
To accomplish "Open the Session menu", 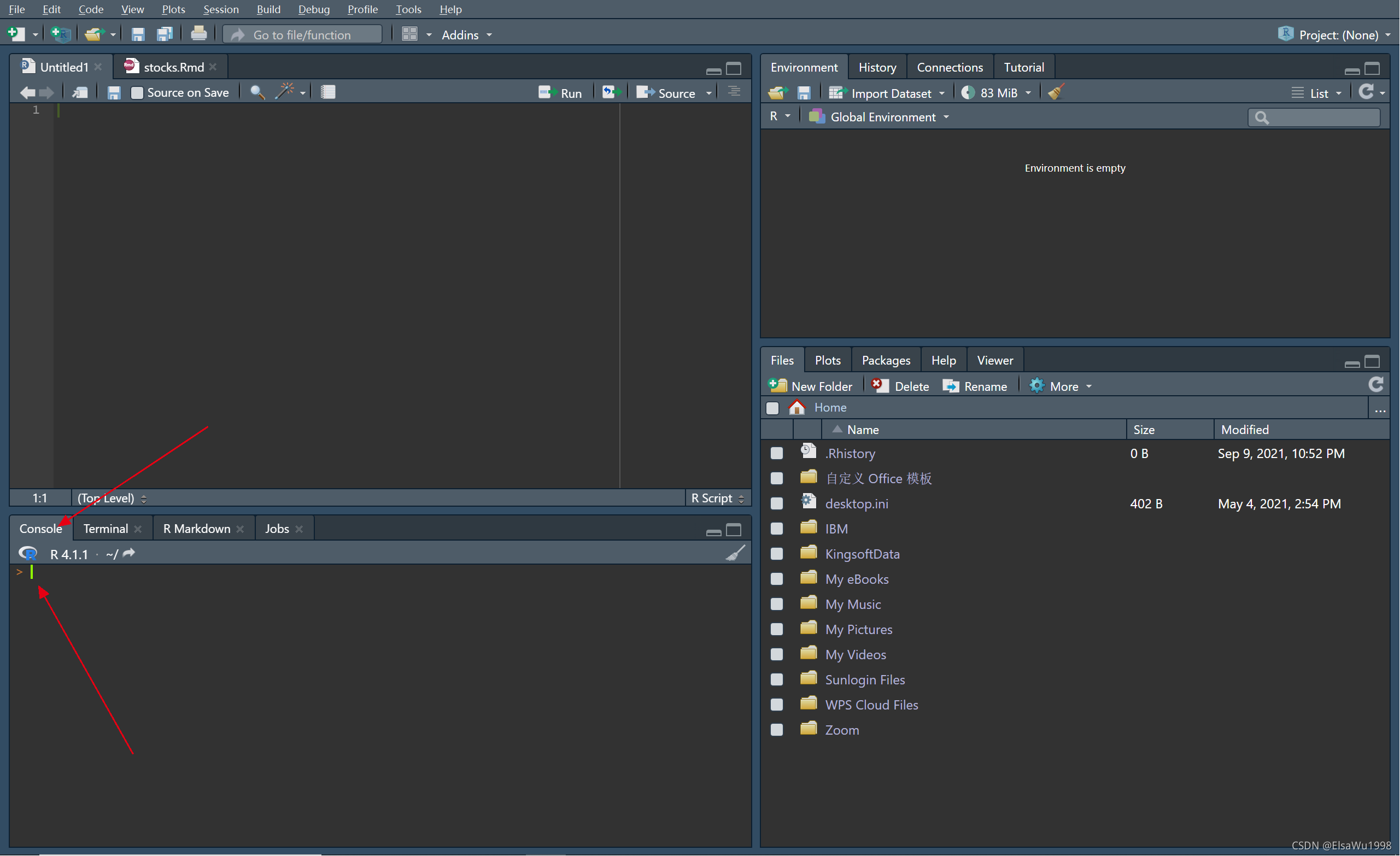I will point(220,9).
